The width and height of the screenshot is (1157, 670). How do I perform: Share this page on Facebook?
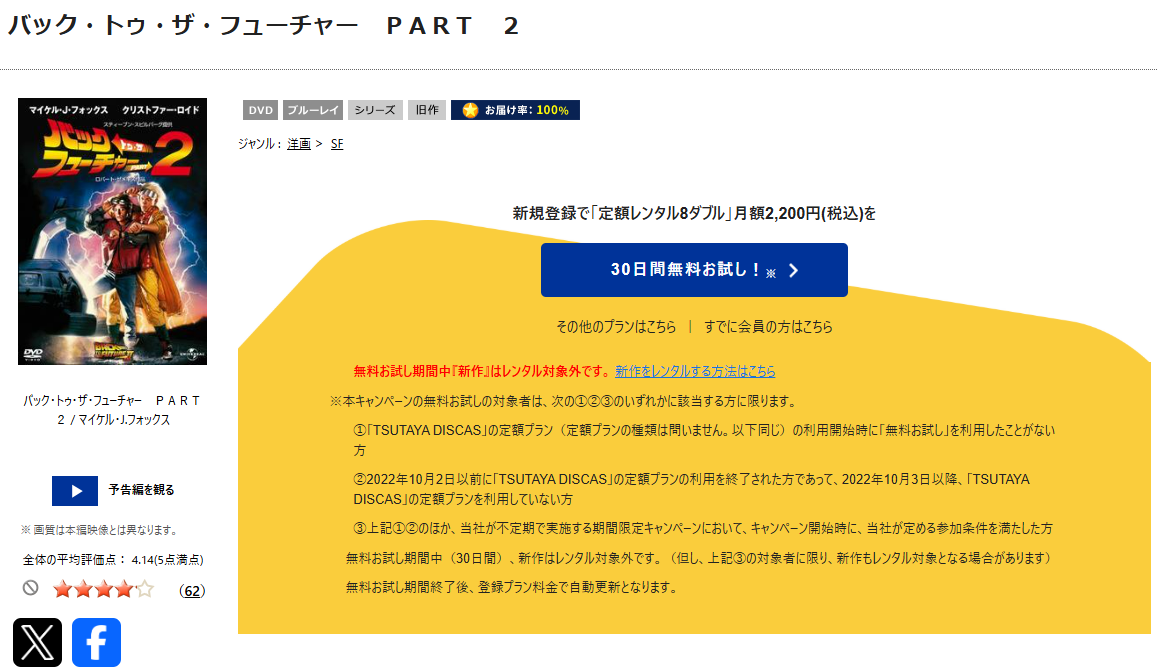(x=96, y=643)
